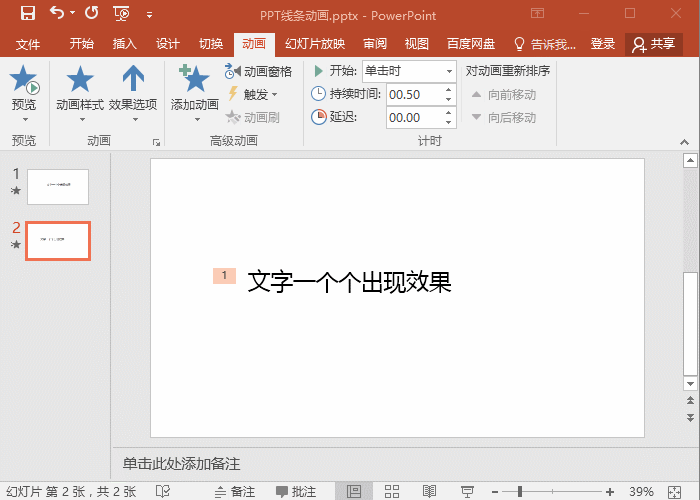
Task: Open the 百度网盘 tab
Action: pos(471,44)
